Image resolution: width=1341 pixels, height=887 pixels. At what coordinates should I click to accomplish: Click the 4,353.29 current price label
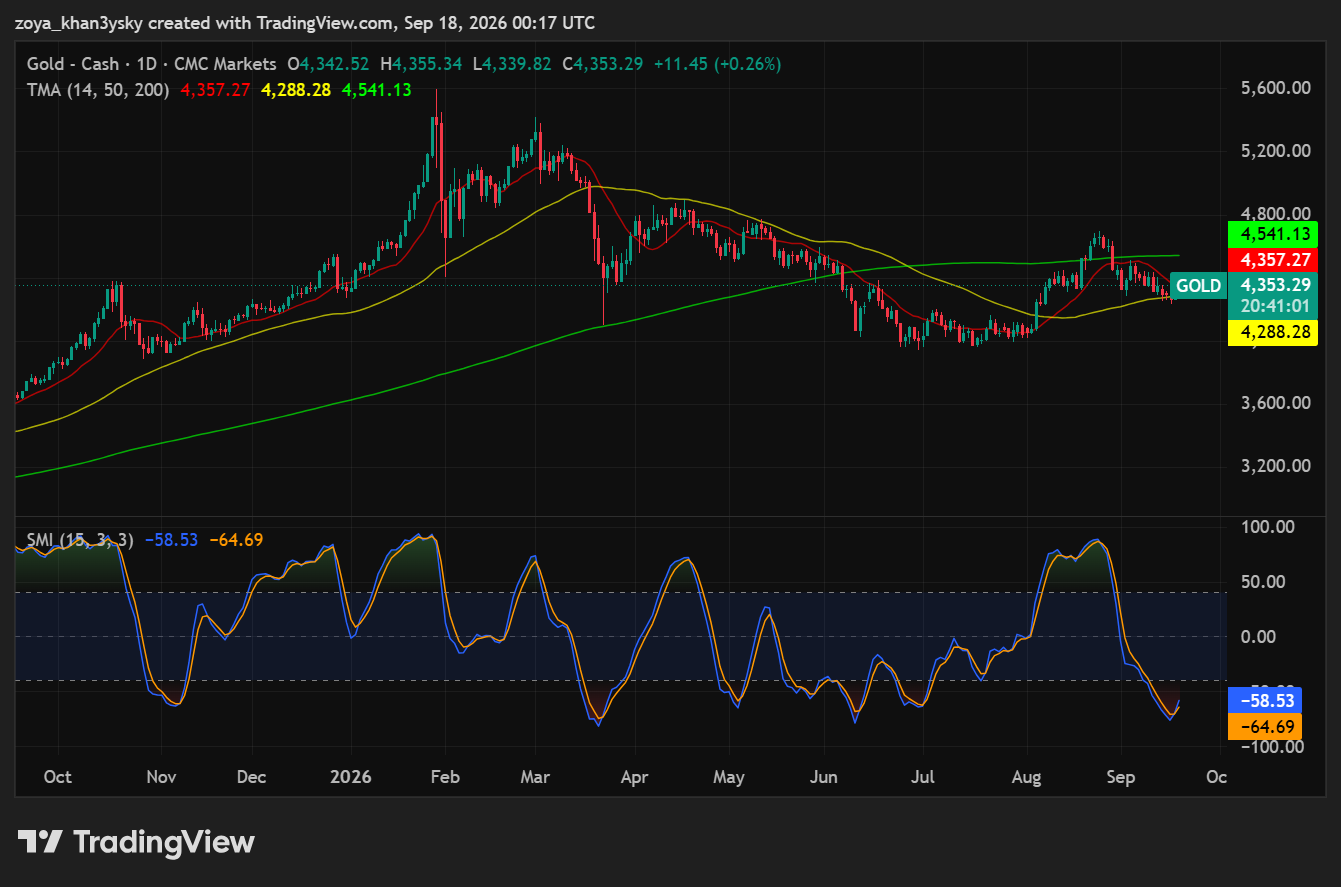coord(1272,285)
